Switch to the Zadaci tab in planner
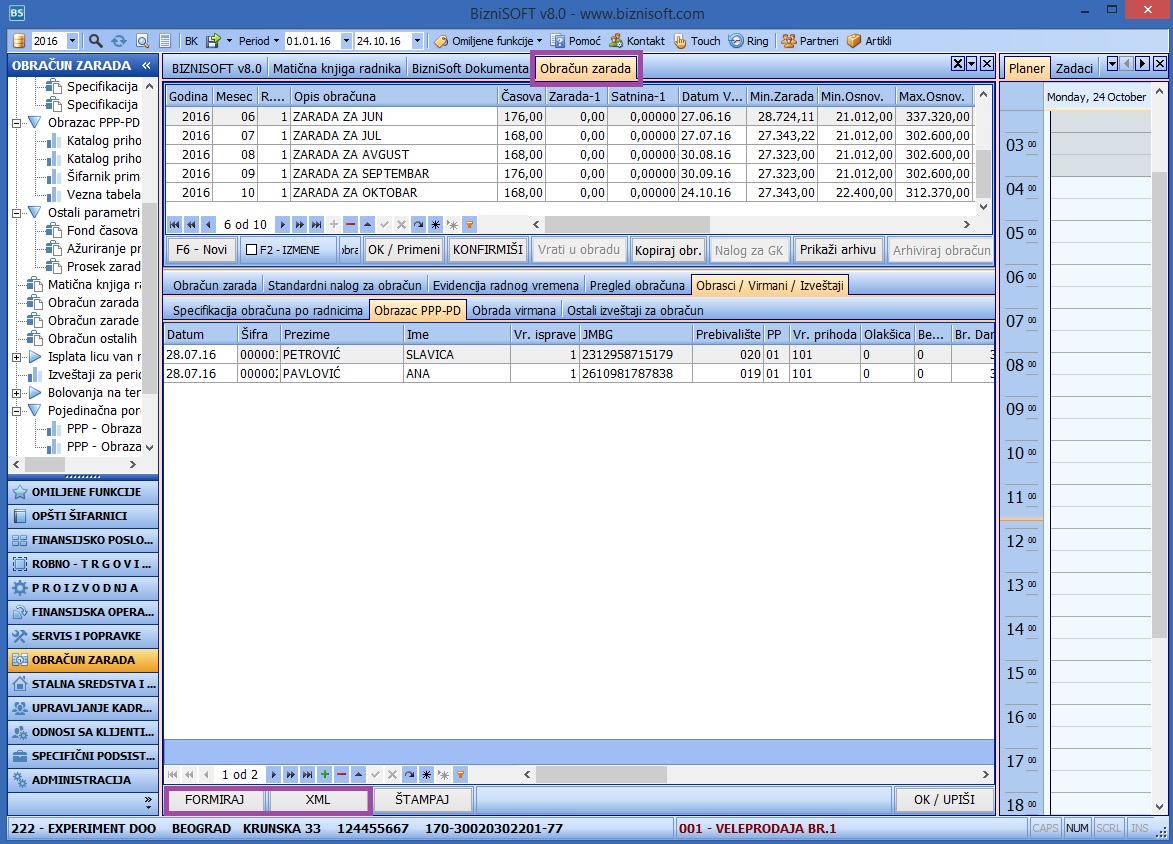 coord(1074,68)
